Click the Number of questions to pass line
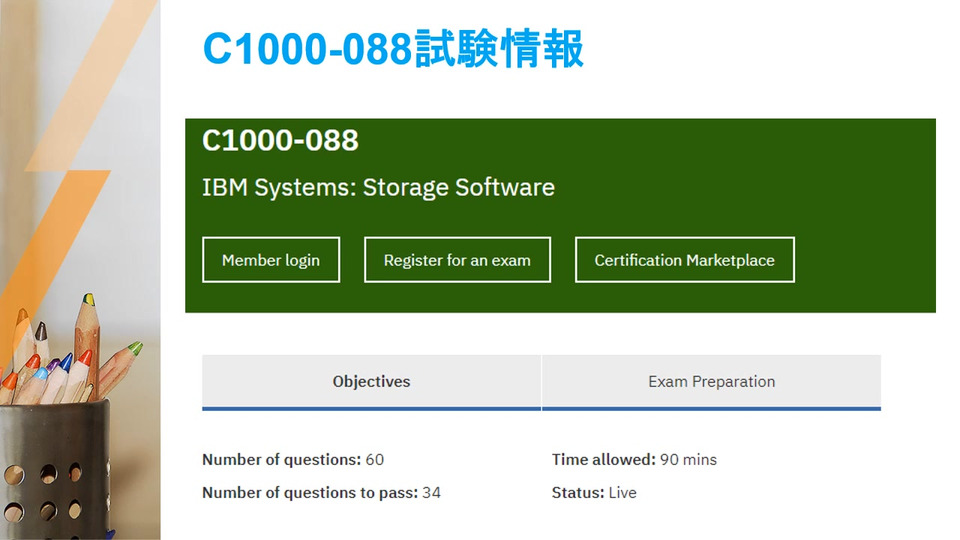Screen dimensions: 960x540 321,492
